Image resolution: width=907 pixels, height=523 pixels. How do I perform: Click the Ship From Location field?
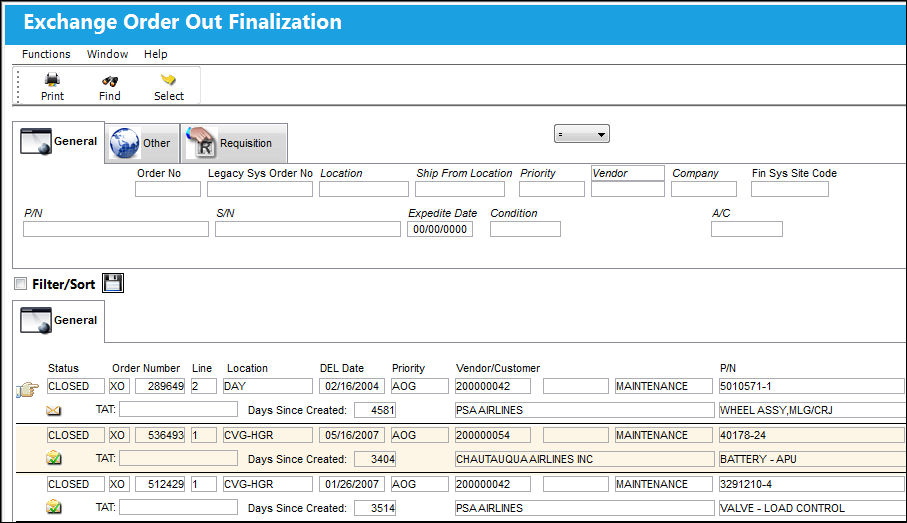coord(460,189)
